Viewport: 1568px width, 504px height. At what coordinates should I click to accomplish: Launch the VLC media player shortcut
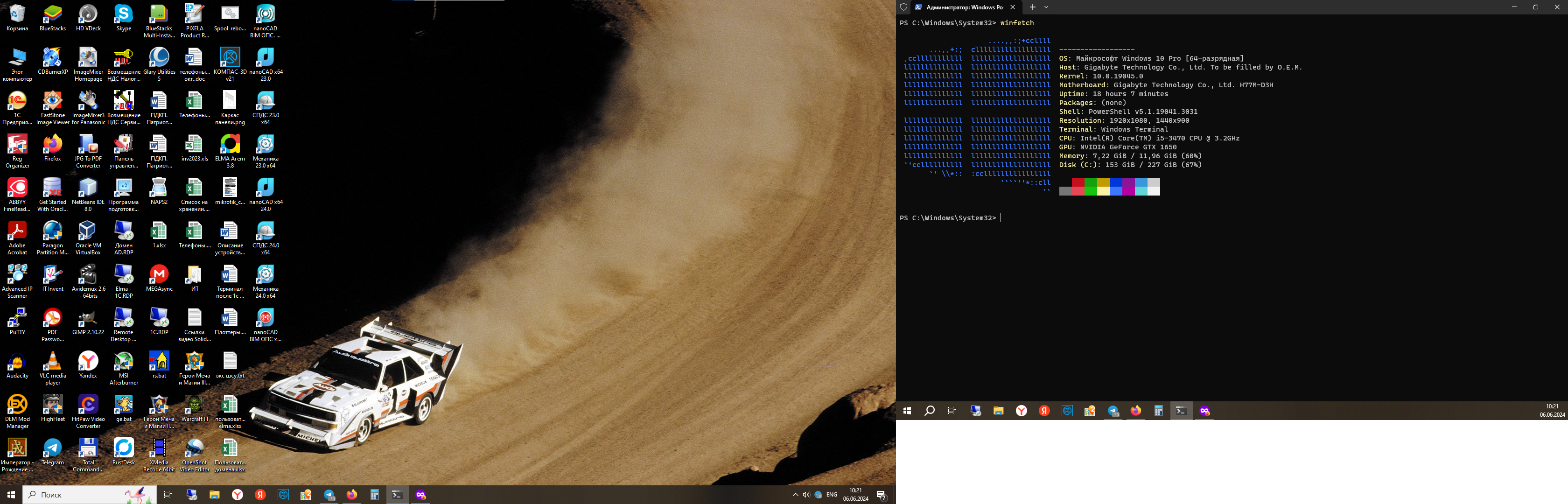tap(52, 368)
